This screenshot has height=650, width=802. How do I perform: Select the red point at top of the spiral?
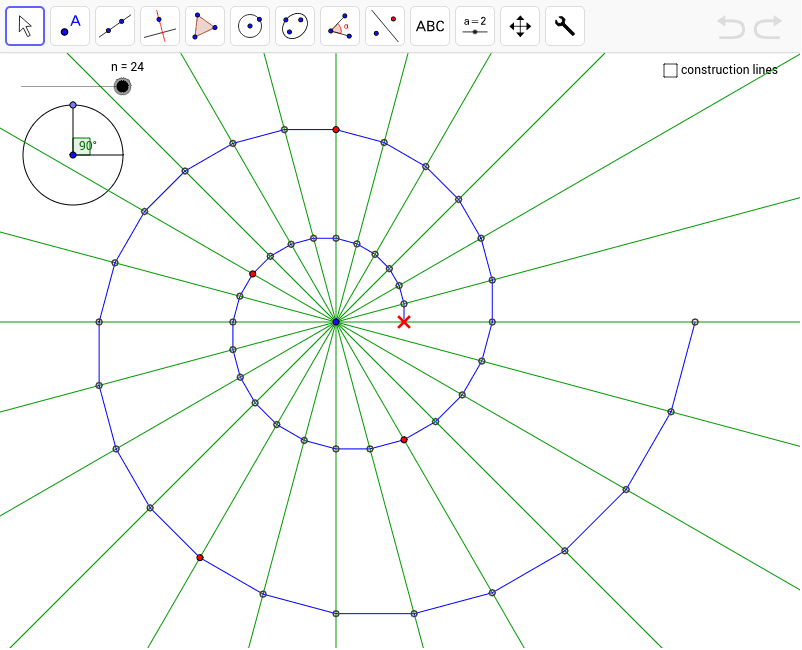coord(336,130)
